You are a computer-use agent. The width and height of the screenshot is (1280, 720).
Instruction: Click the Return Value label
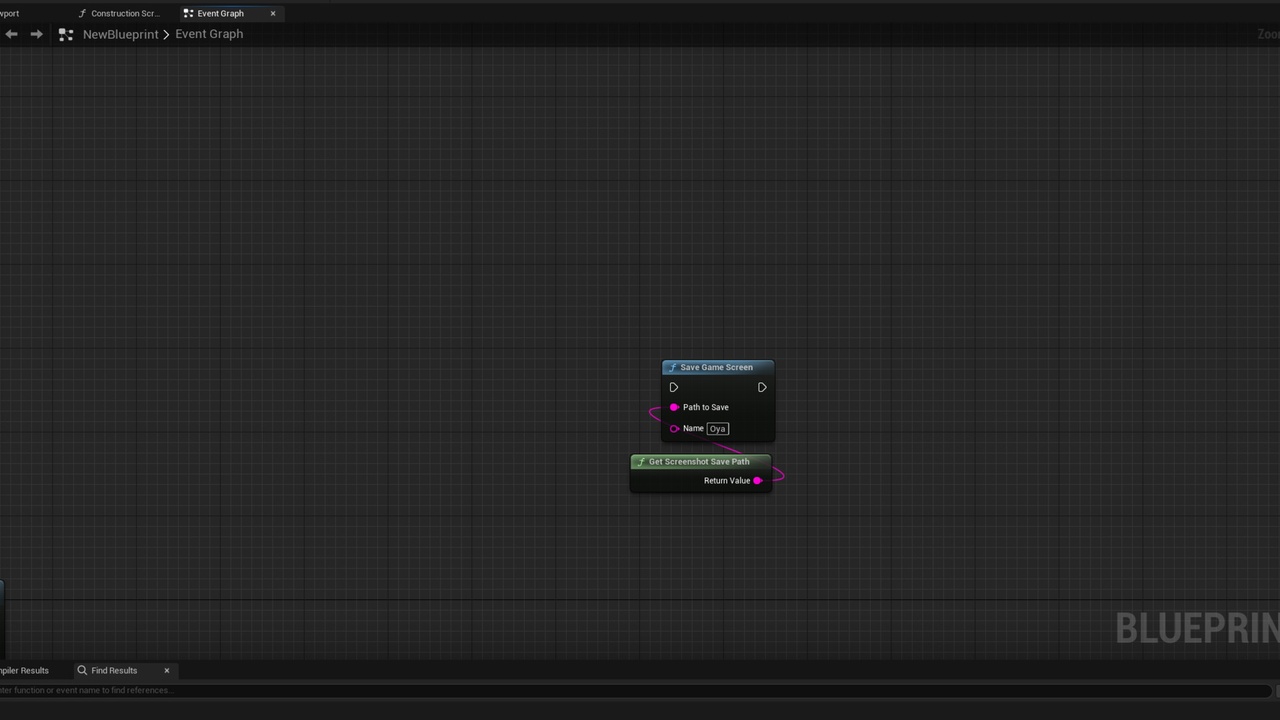click(727, 480)
